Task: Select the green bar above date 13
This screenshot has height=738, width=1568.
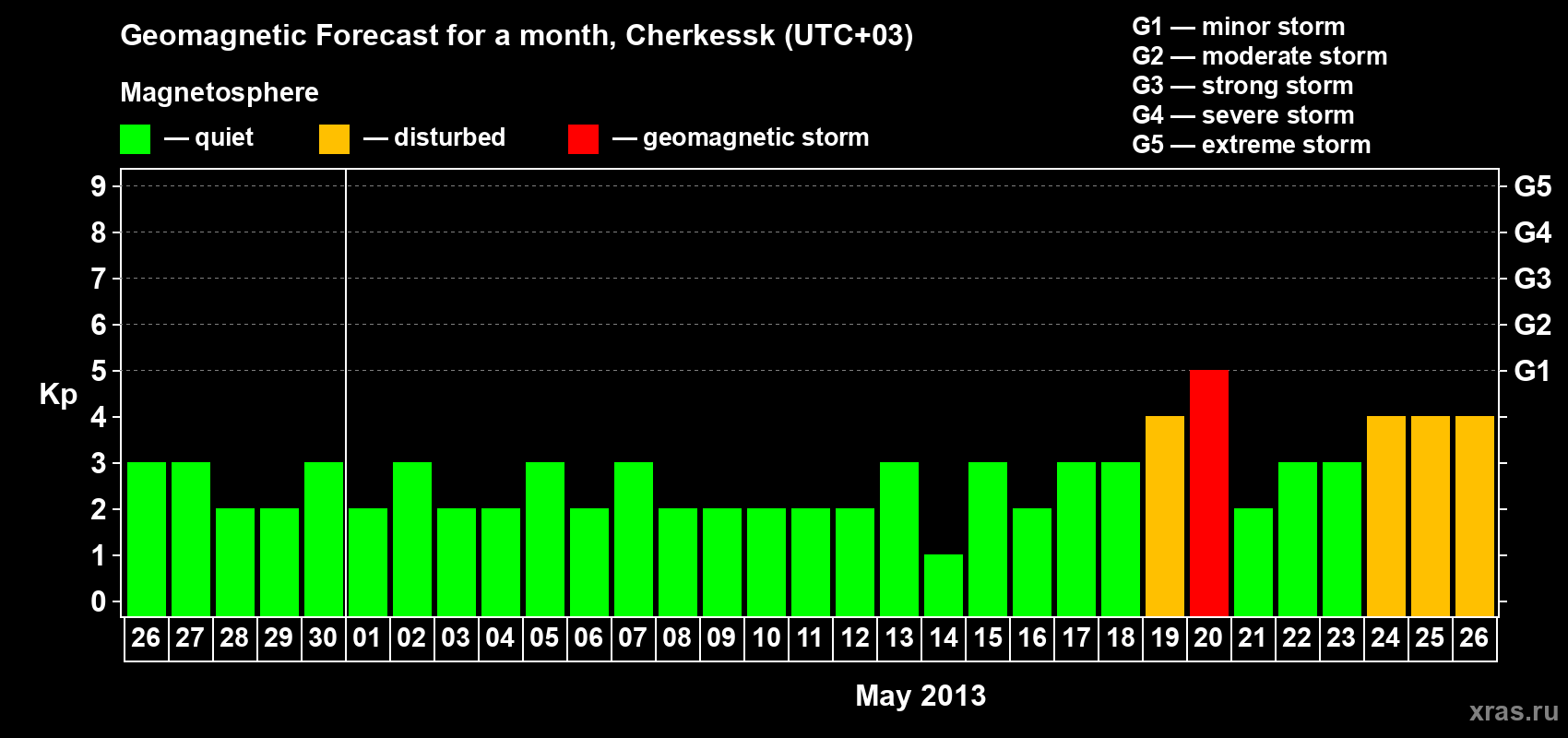Action: [x=899, y=539]
